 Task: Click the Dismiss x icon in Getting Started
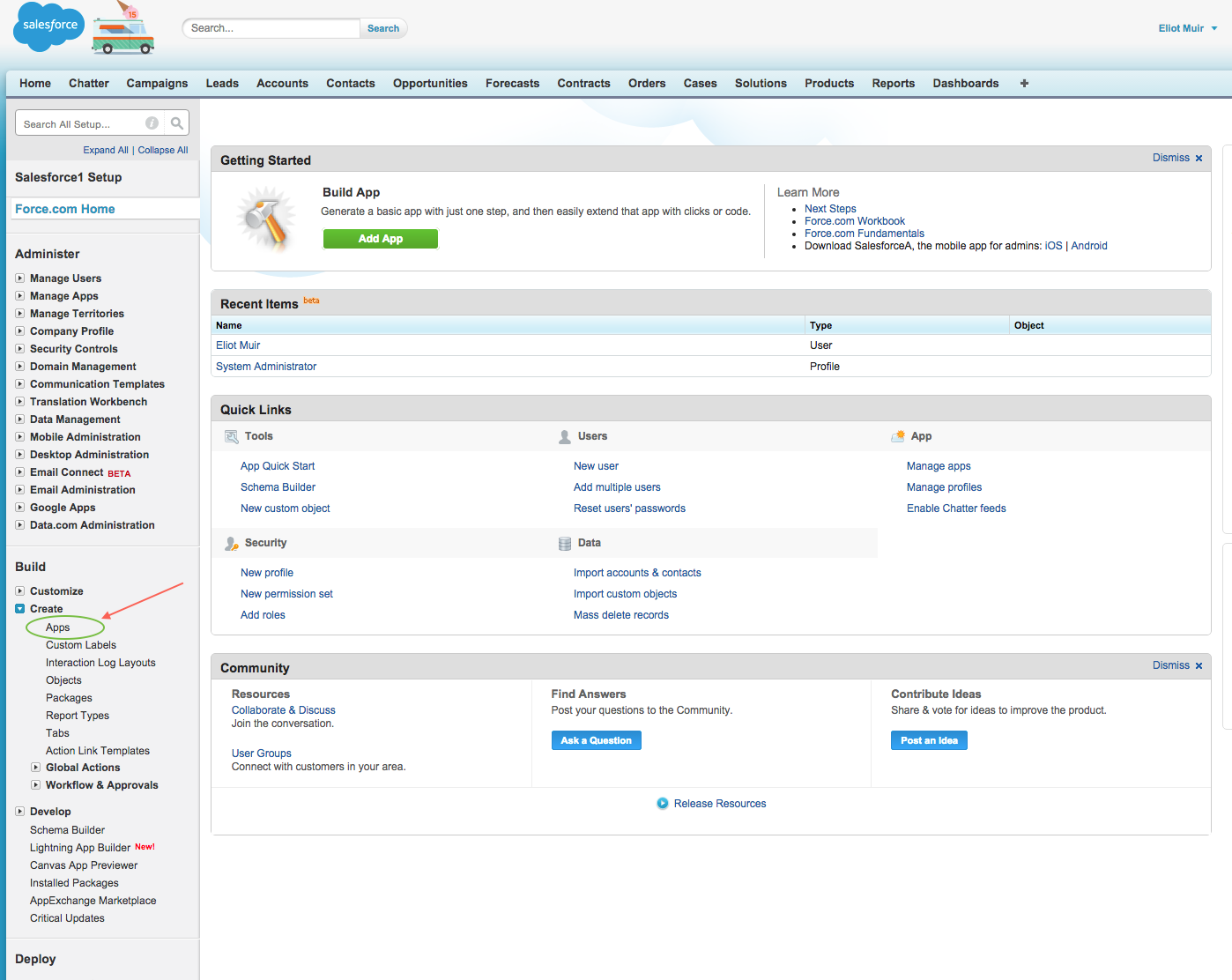1199,159
